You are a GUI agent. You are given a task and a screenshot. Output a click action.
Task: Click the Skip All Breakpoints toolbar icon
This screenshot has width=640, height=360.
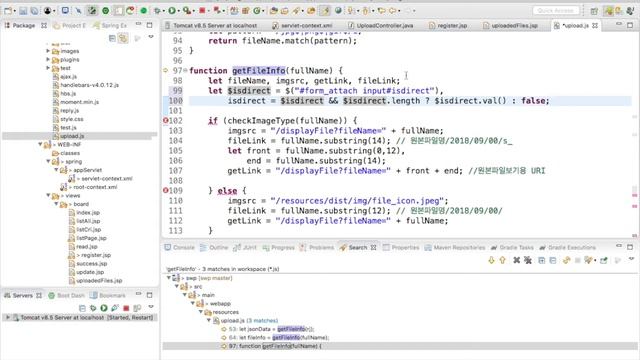(x=78, y=11)
